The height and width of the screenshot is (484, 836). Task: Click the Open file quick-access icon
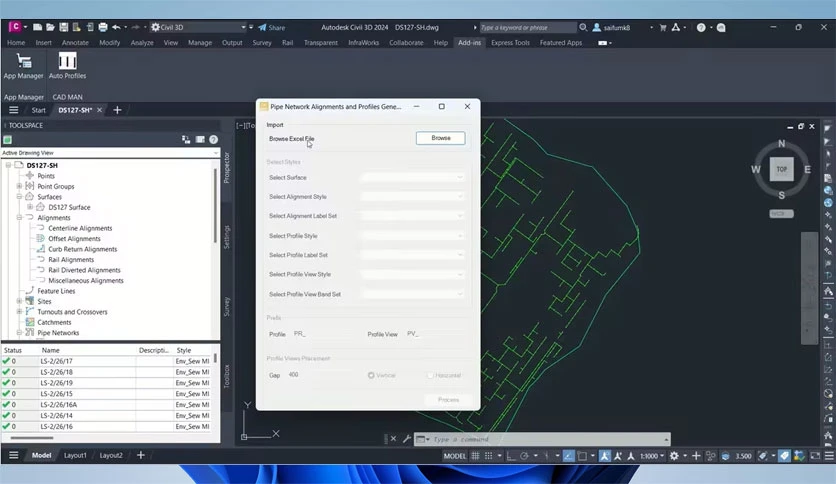click(x=50, y=27)
